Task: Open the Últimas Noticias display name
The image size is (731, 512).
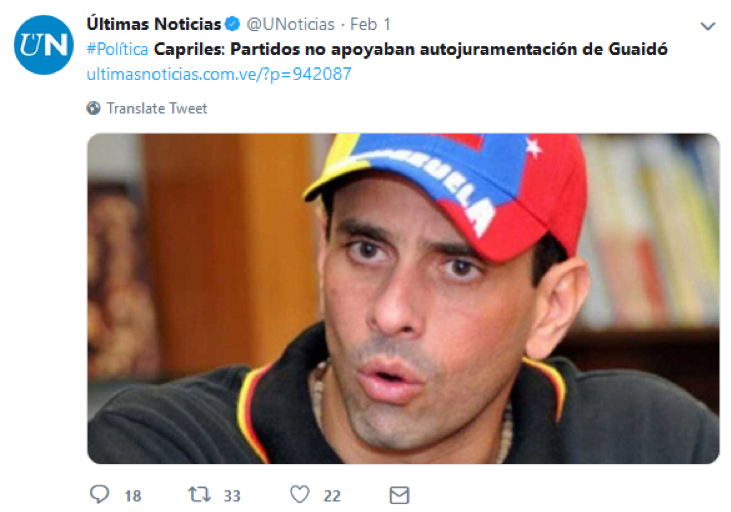Action: pos(154,24)
